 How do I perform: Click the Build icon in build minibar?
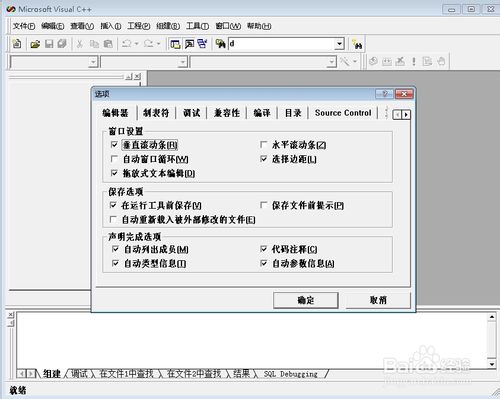point(387,61)
